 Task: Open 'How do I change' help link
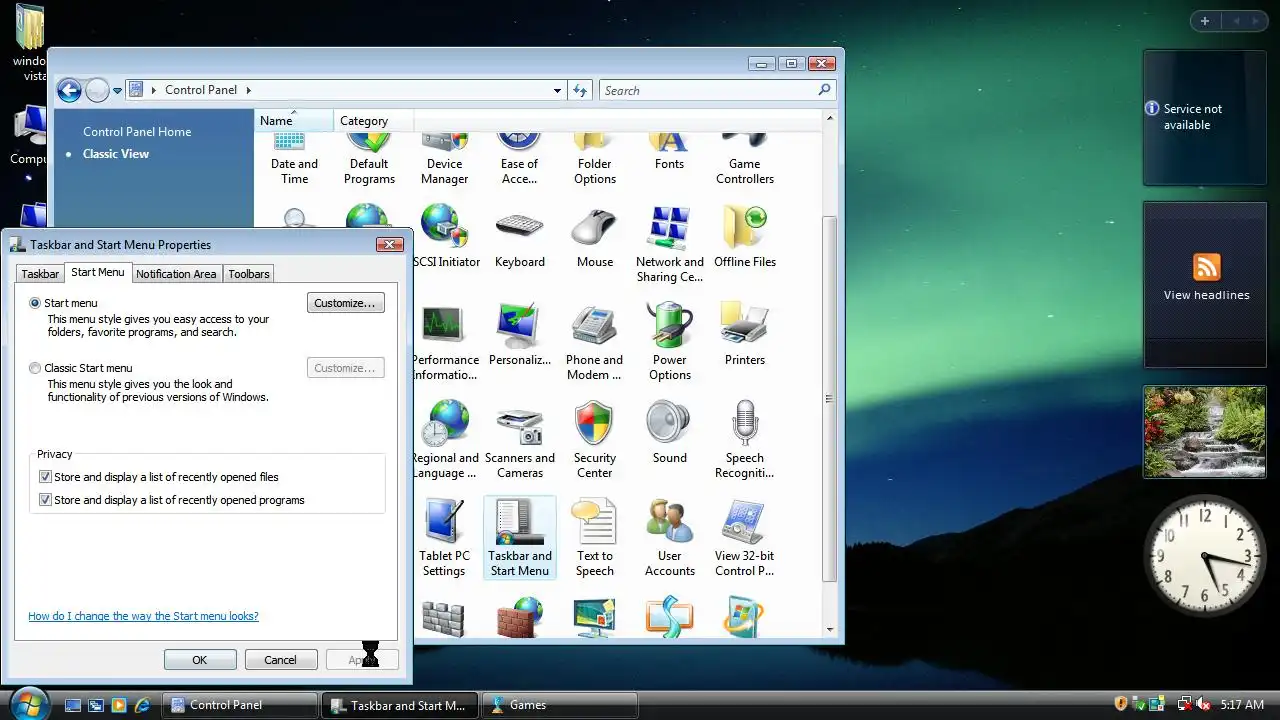click(143, 616)
